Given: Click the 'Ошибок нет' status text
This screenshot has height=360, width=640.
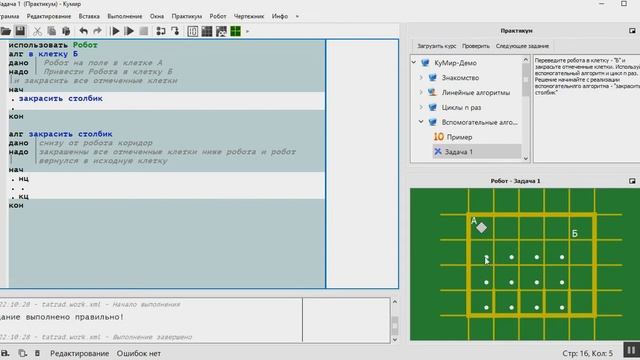Looking at the screenshot, I should pos(139,353).
